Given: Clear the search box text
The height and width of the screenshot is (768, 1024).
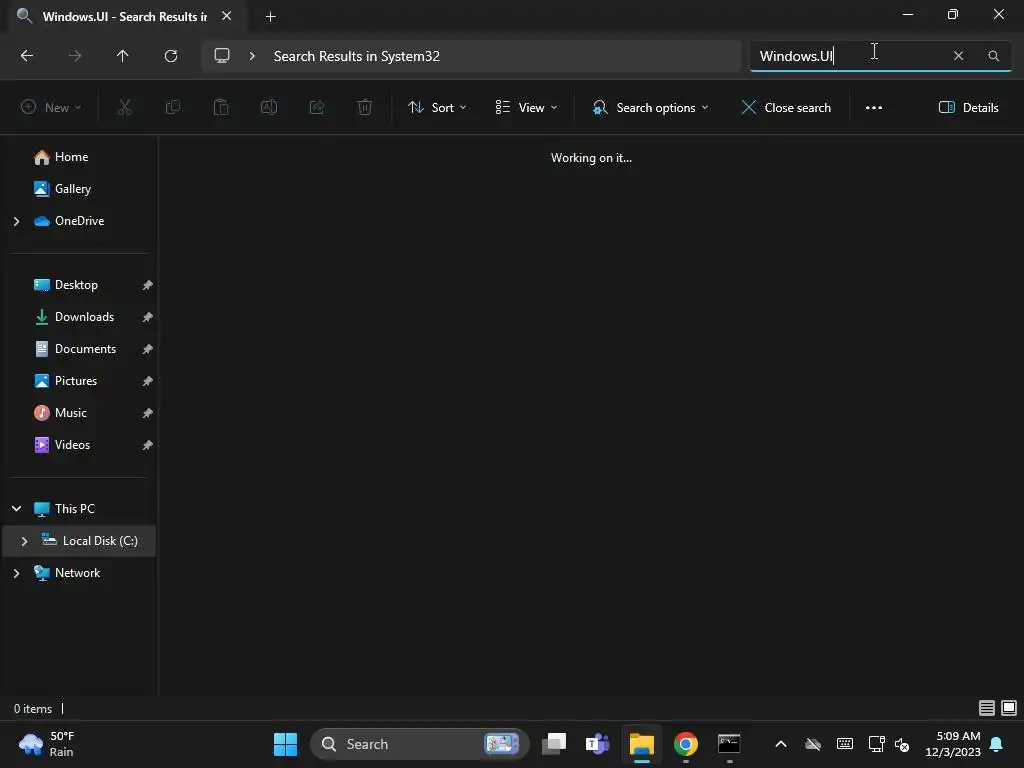Looking at the screenshot, I should (958, 56).
